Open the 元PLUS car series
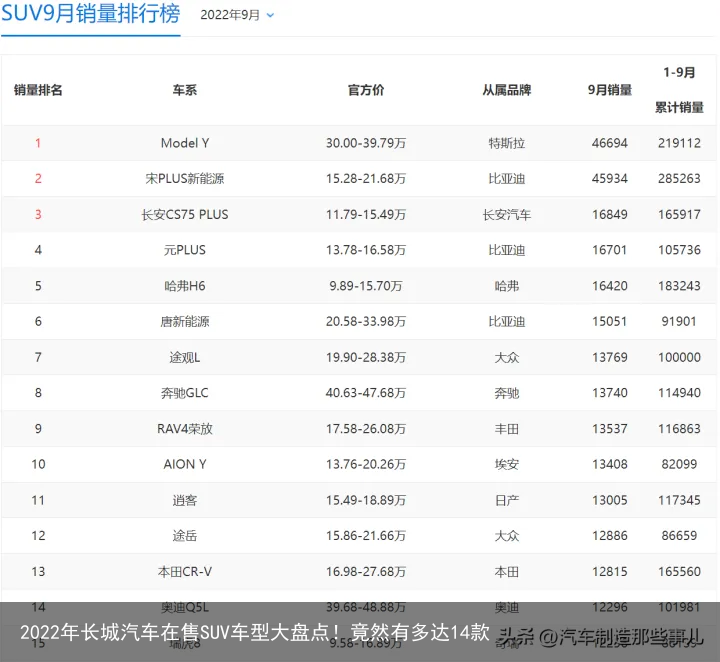Viewport: 720px width, 662px height. click(x=185, y=250)
